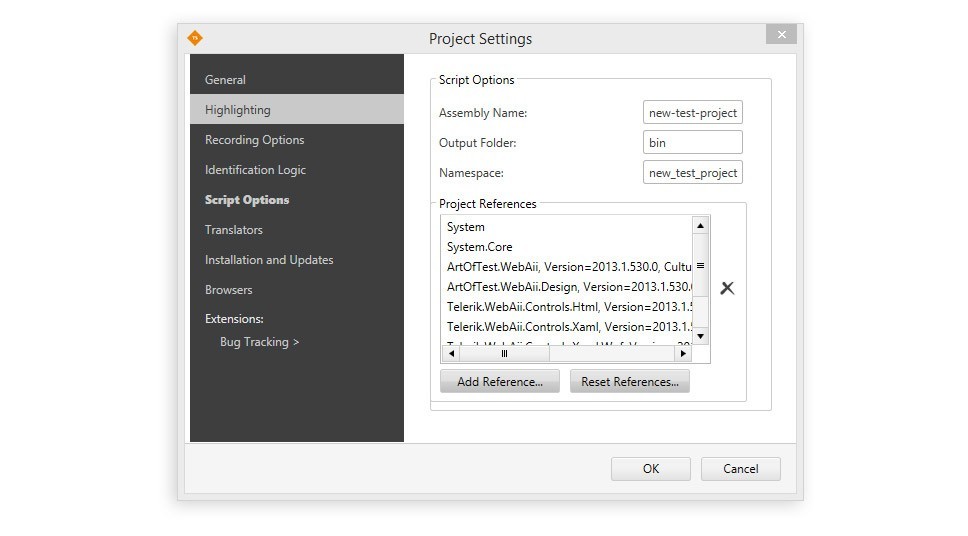Cancel the Project Settings dialog
The height and width of the screenshot is (536, 968).
pos(741,469)
